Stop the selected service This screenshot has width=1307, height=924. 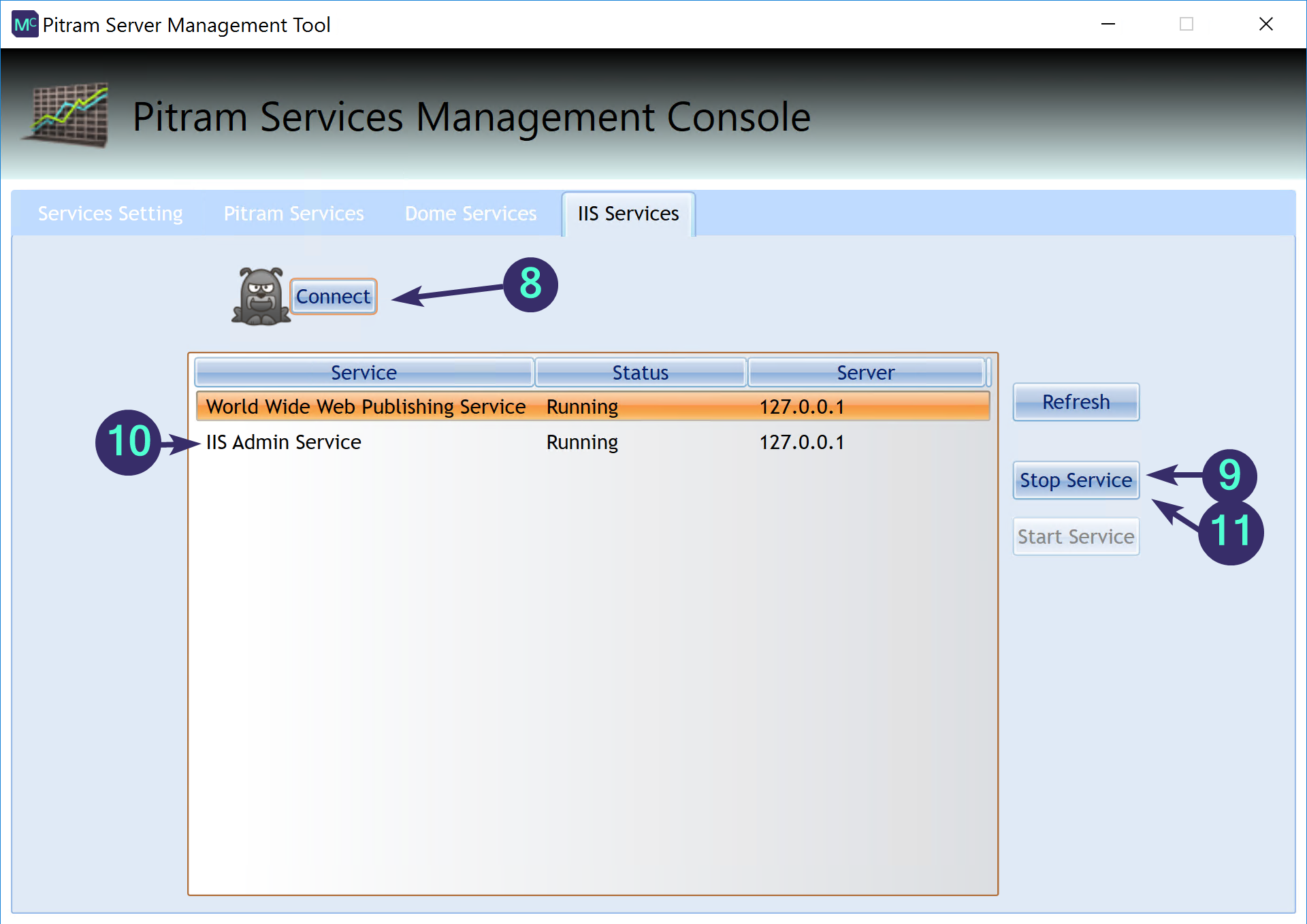coord(1075,480)
